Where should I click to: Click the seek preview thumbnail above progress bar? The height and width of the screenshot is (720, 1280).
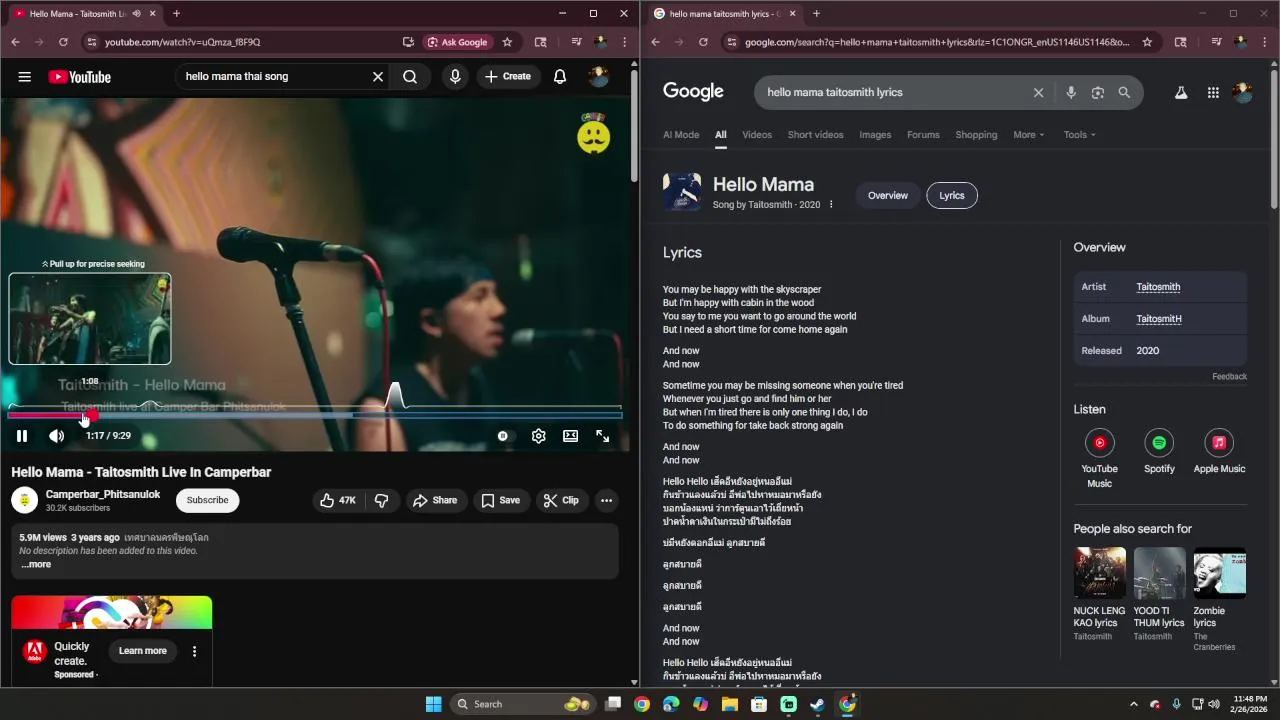[x=90, y=319]
